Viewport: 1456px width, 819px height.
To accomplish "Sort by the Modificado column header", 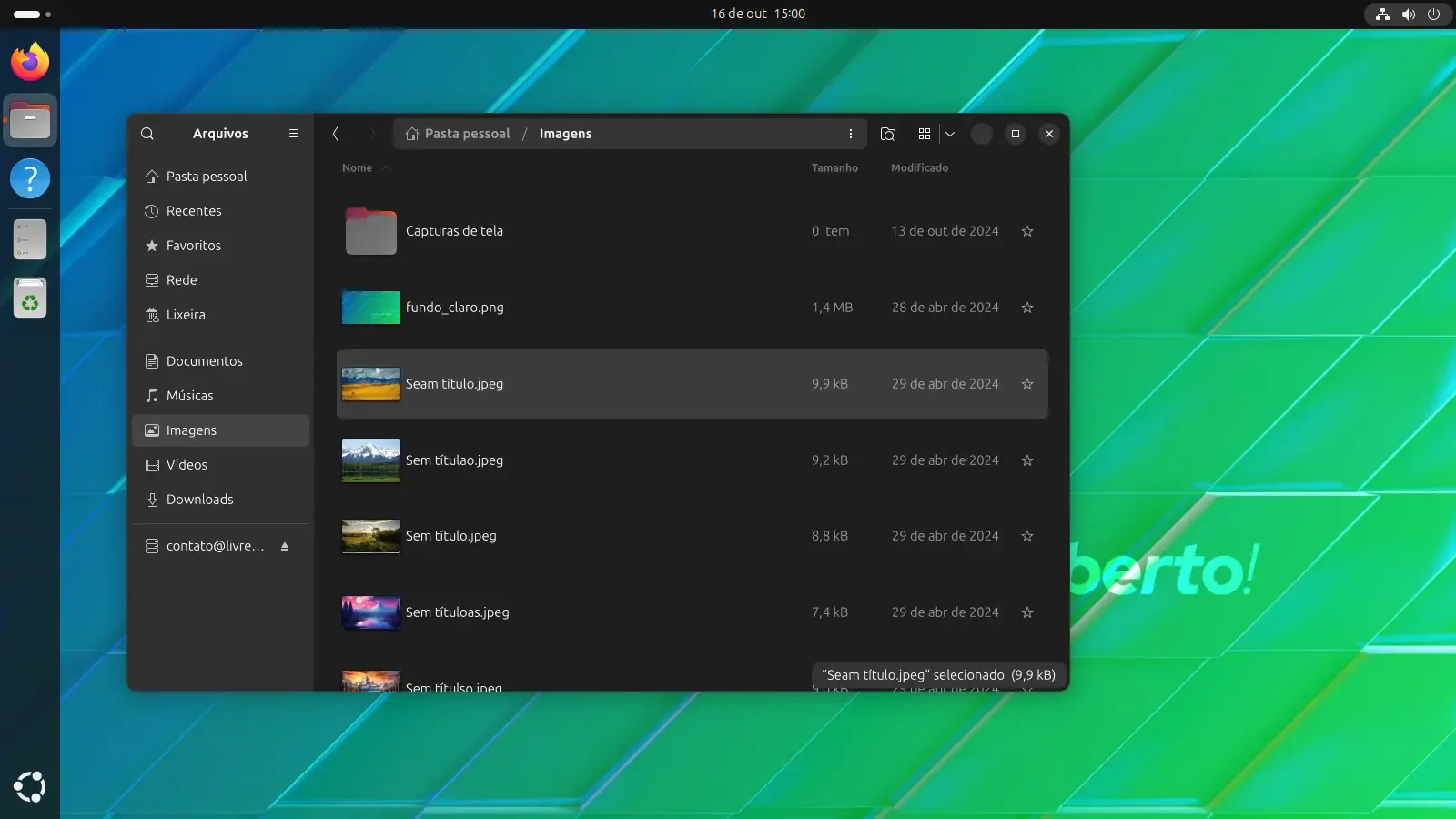I will (x=919, y=168).
